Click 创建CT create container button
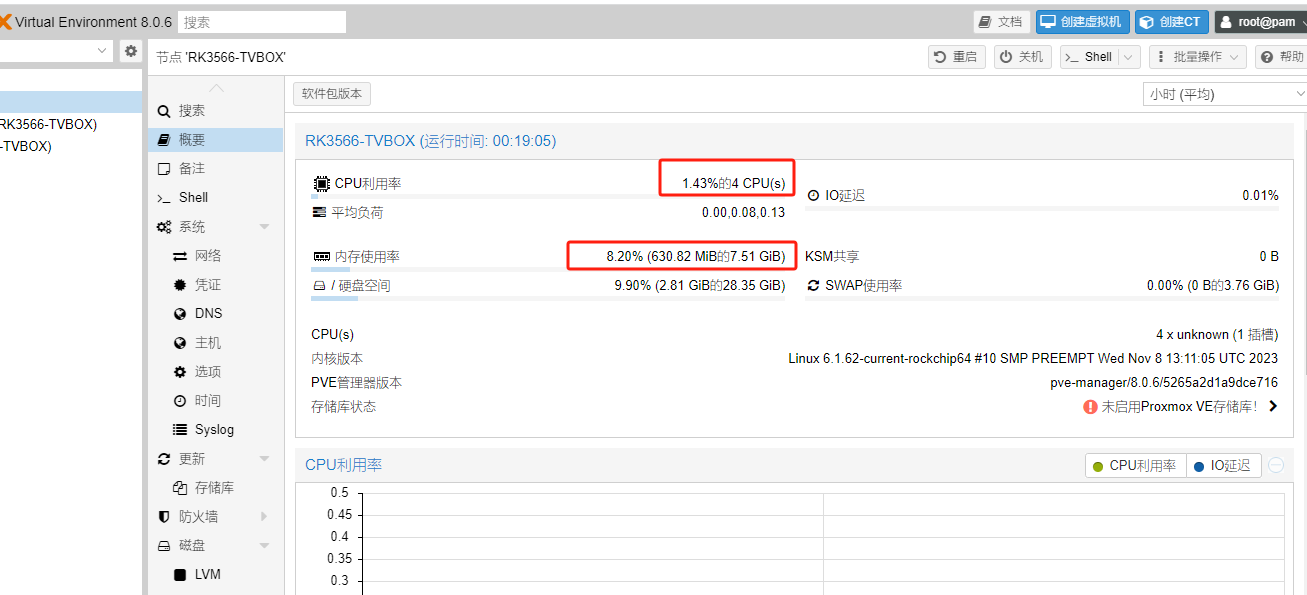The width and height of the screenshot is (1307, 595). tap(1172, 22)
